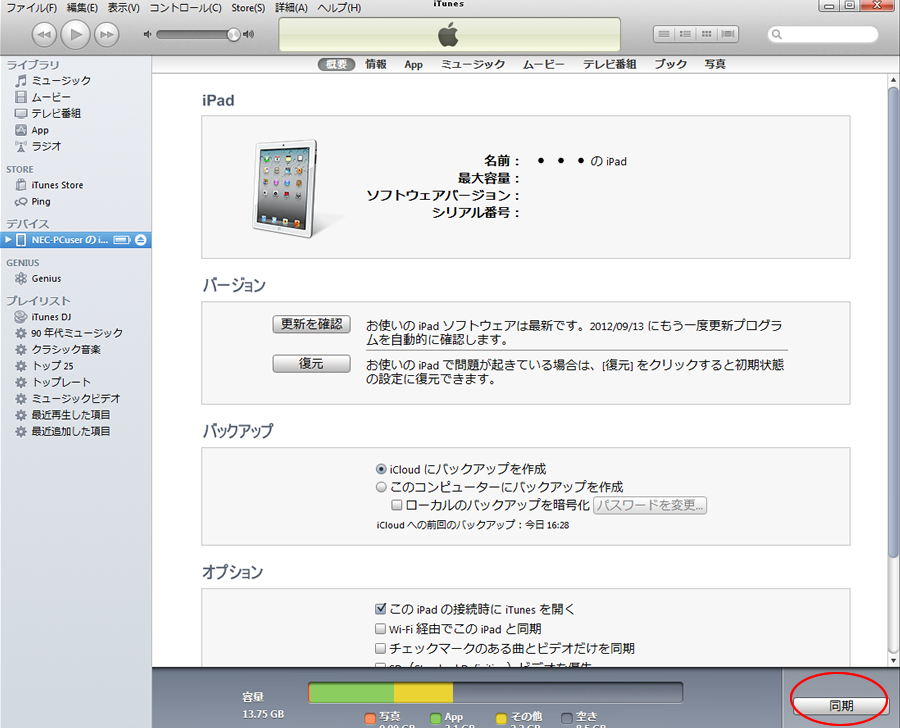
Task: Select the NEC-PCuser iPad device
Action: 76,239
